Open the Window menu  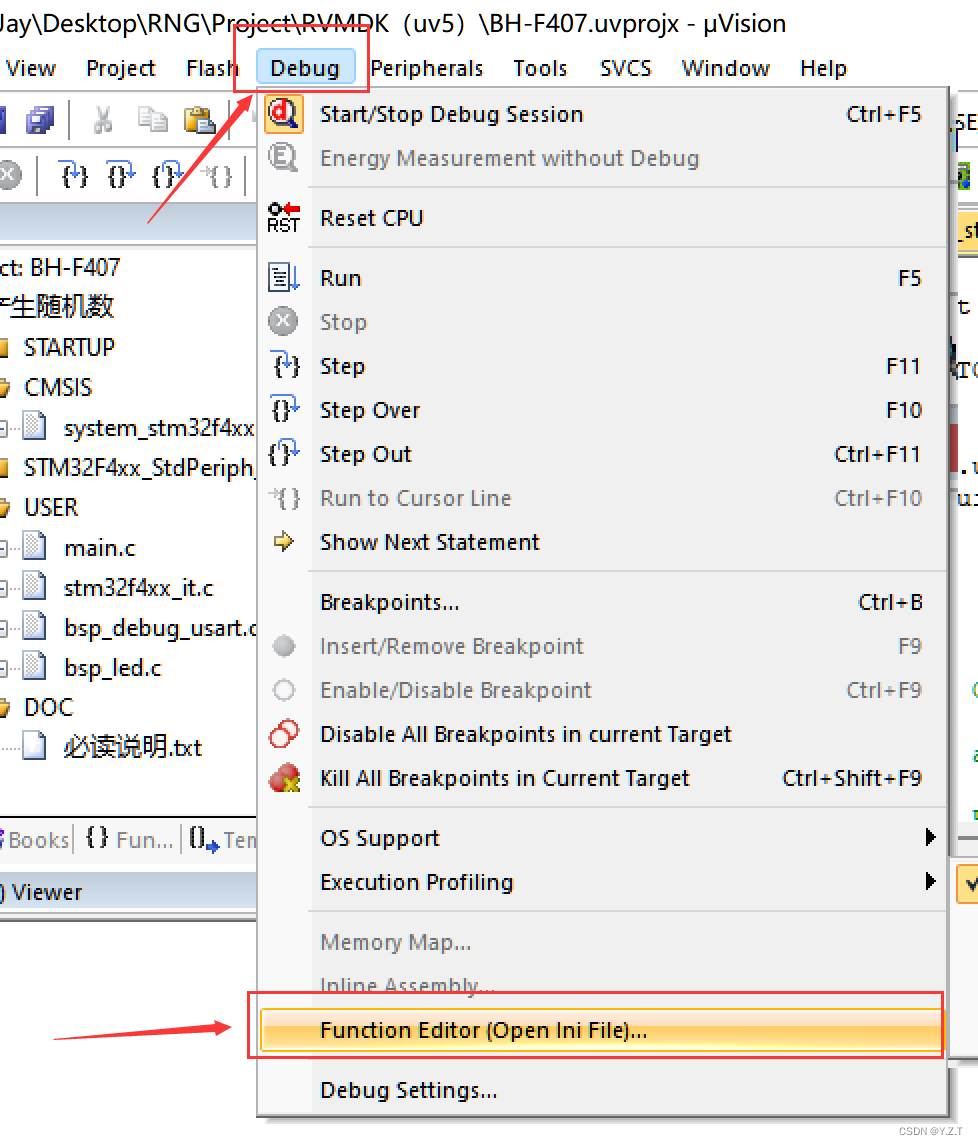click(725, 69)
